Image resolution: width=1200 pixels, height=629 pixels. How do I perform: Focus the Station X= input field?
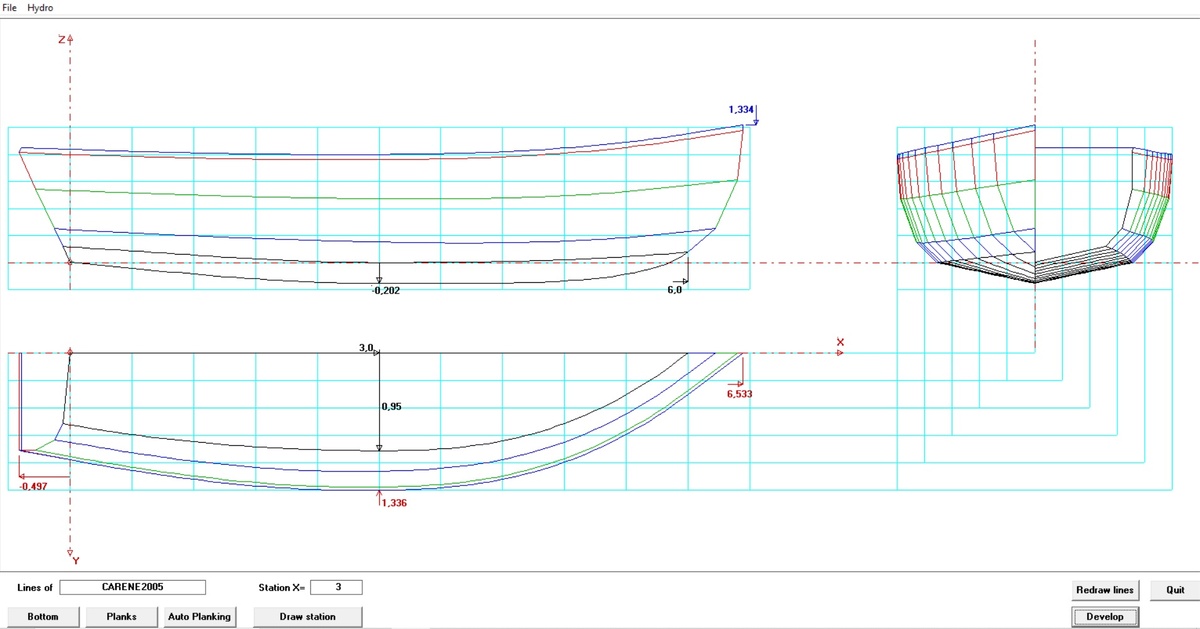(337, 587)
